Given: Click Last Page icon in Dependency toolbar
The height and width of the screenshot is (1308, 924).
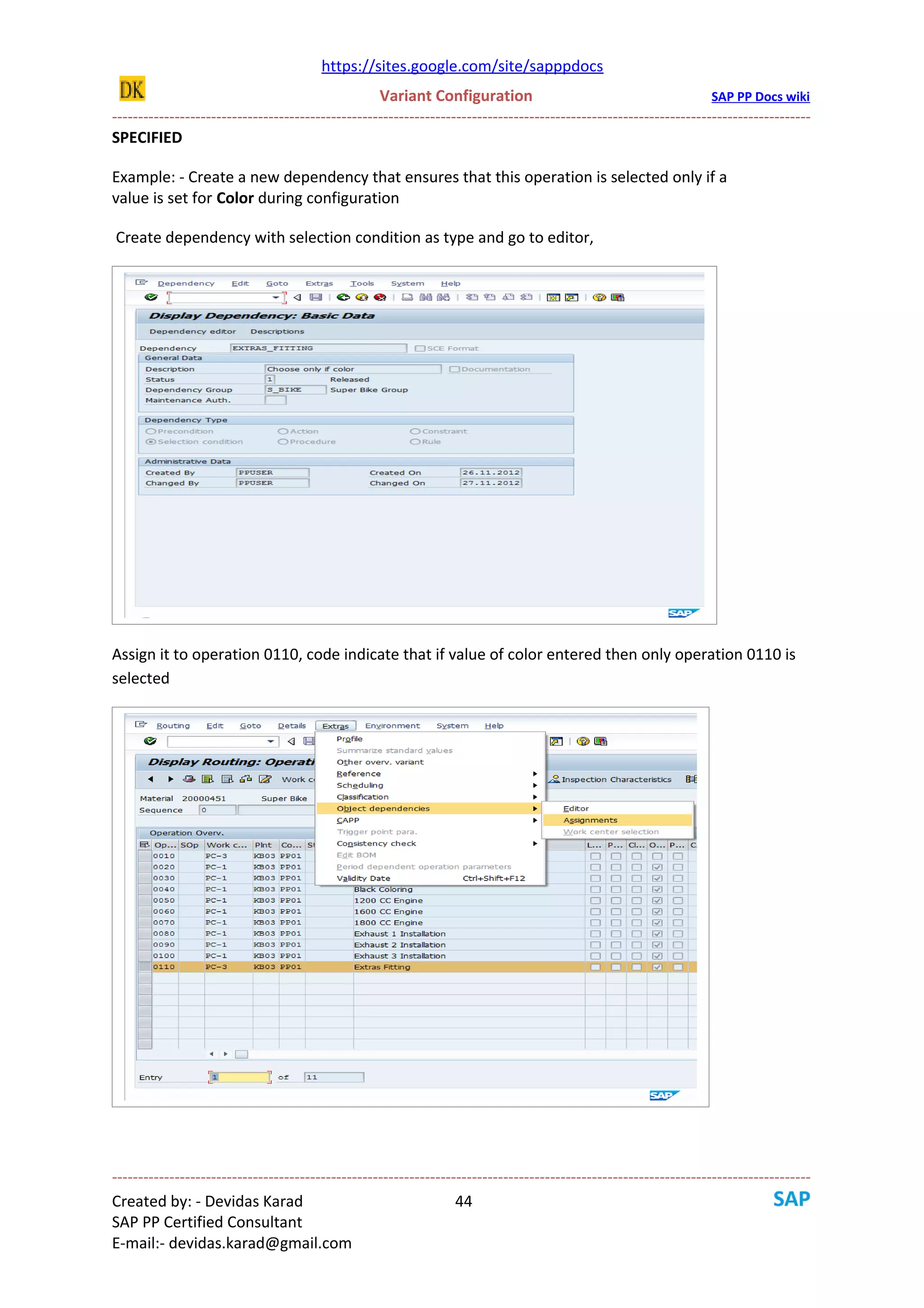Looking at the screenshot, I should [527, 297].
